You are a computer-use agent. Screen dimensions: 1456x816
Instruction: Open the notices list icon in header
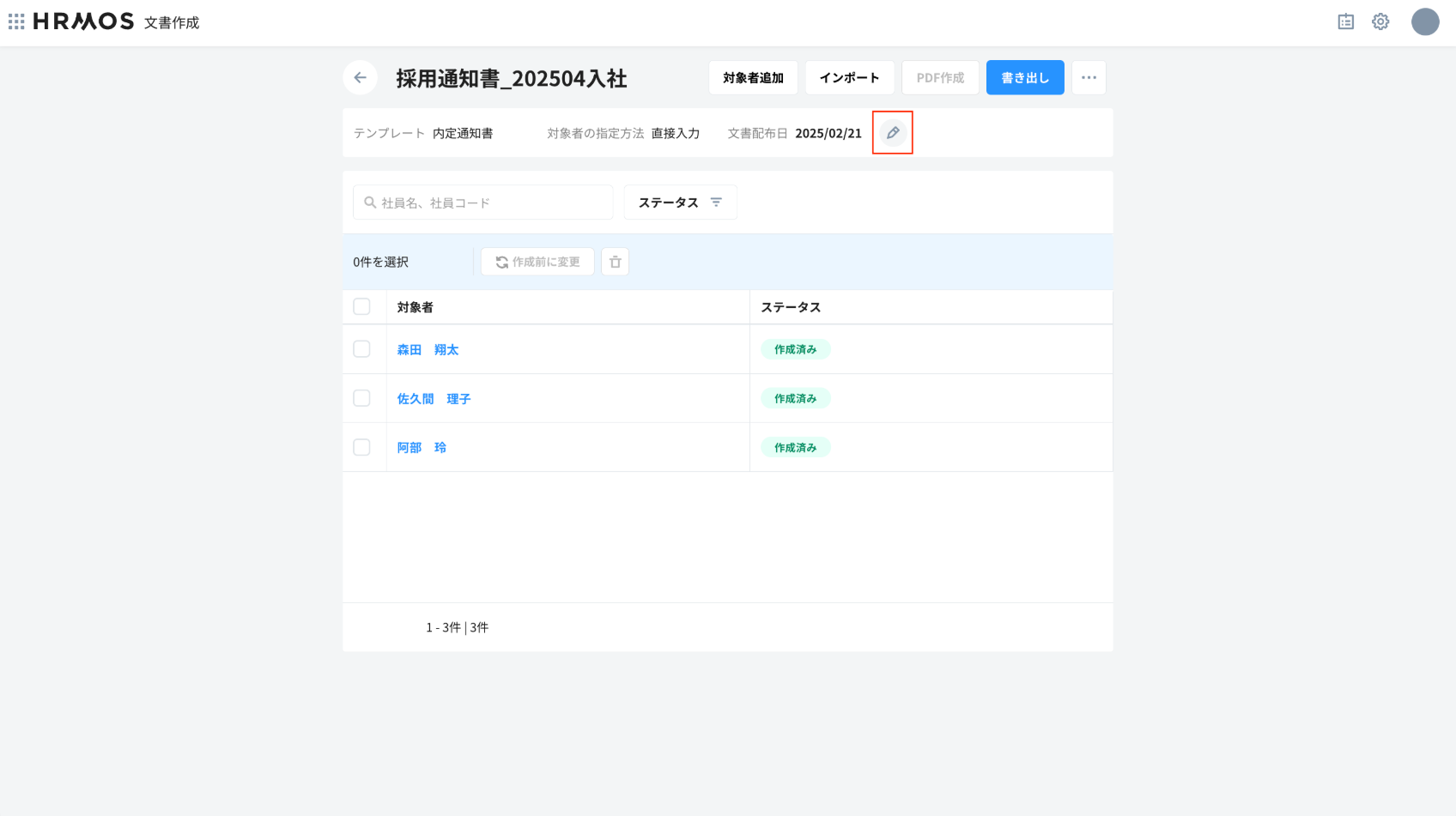(1346, 21)
